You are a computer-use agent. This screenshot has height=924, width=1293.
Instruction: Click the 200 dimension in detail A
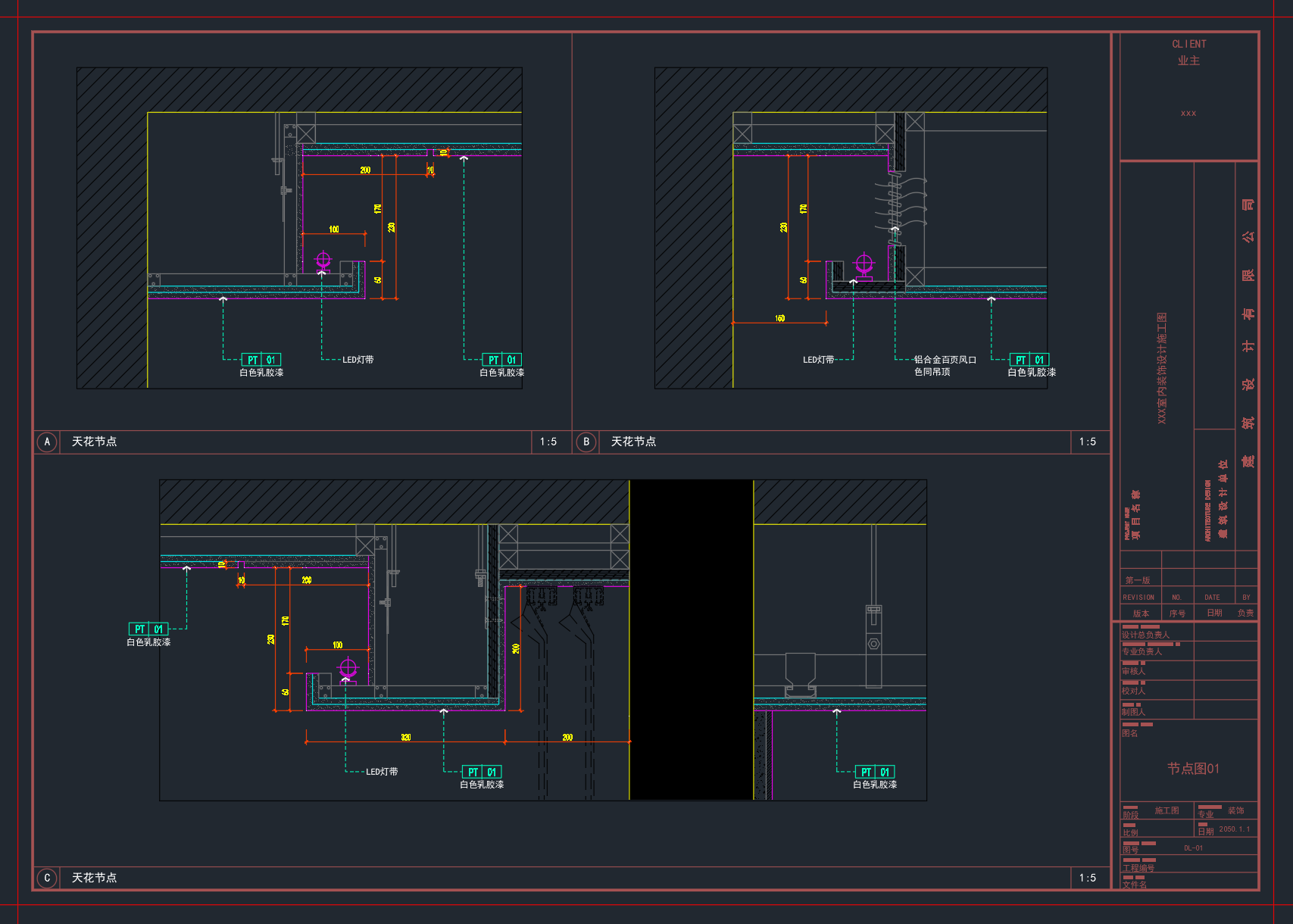point(365,170)
